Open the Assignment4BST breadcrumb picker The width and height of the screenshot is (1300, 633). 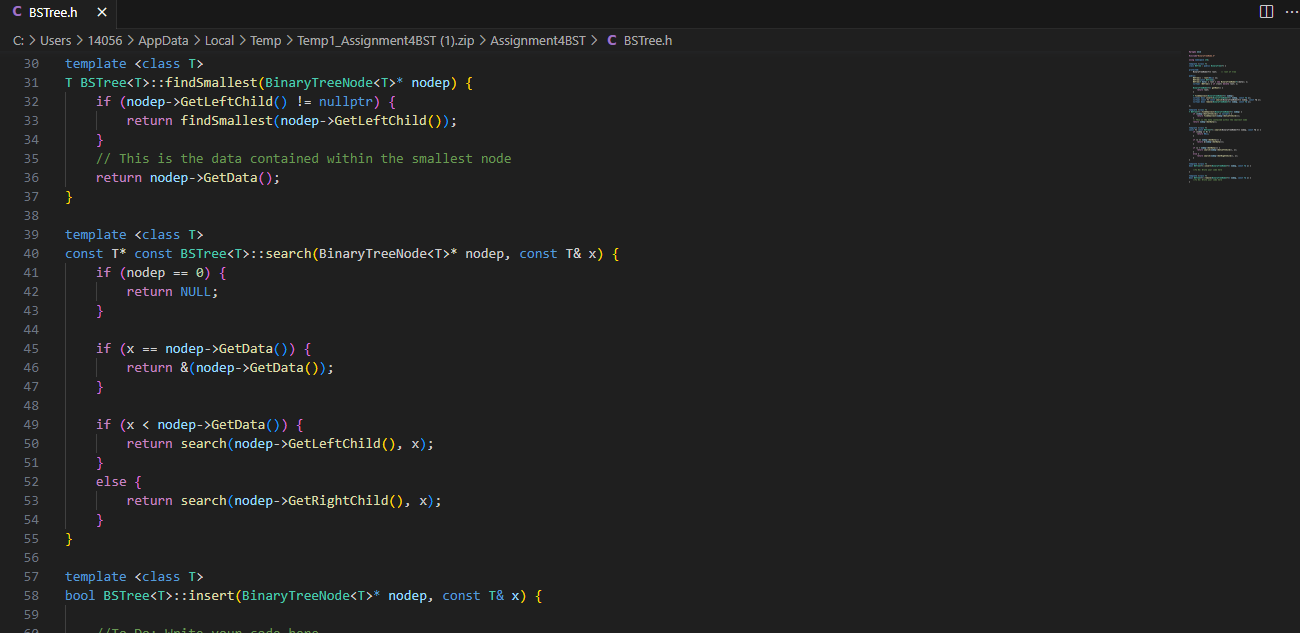[538, 40]
